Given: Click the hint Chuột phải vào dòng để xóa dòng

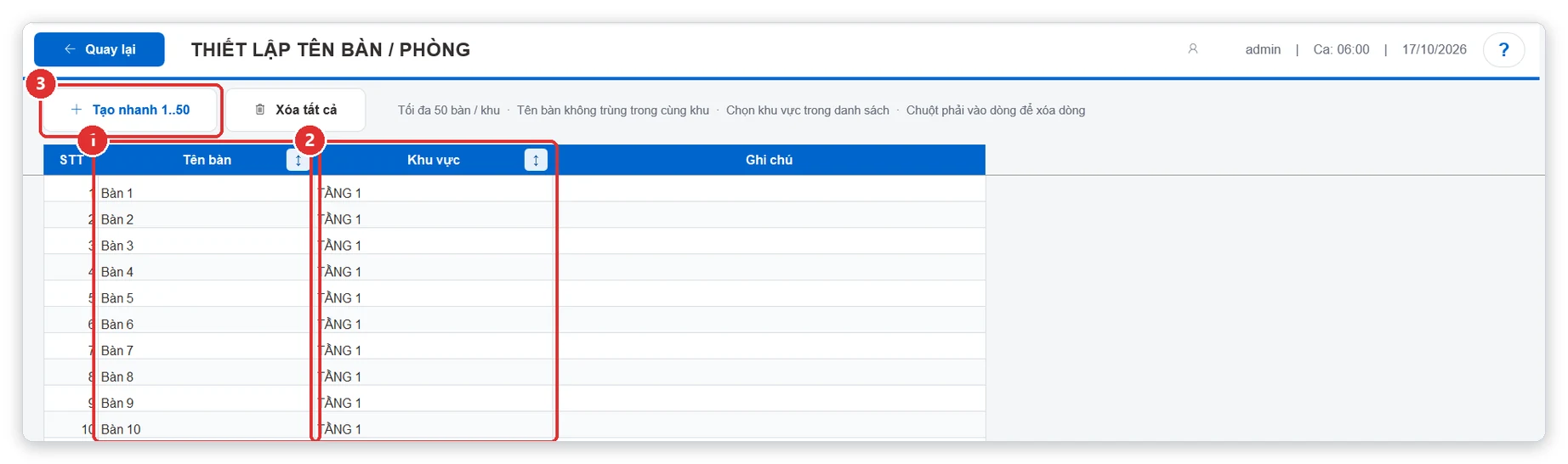Looking at the screenshot, I should point(996,110).
